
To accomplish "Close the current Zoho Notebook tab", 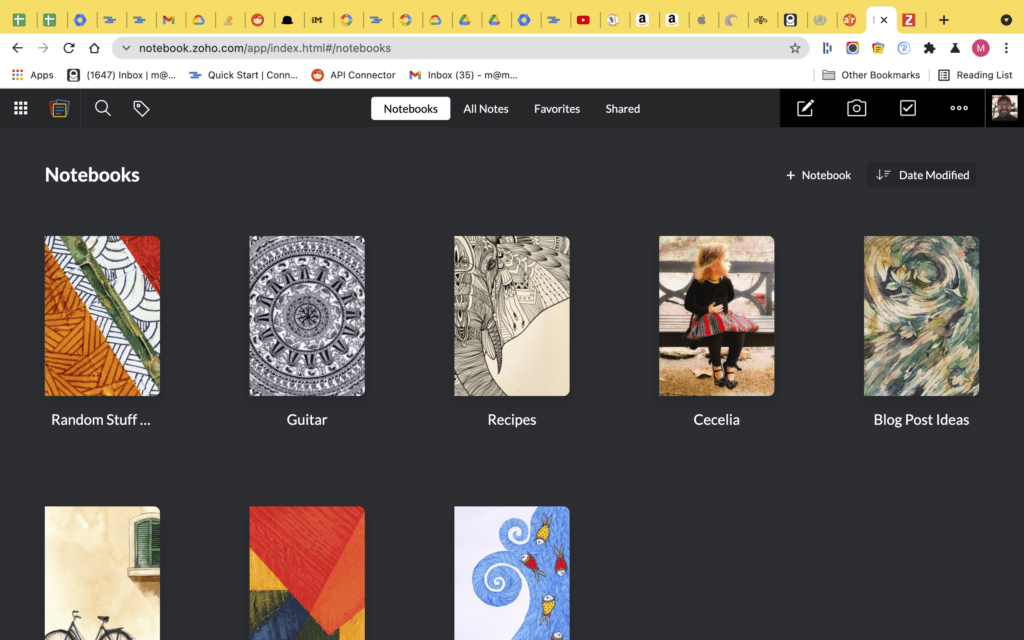I will pos(884,20).
